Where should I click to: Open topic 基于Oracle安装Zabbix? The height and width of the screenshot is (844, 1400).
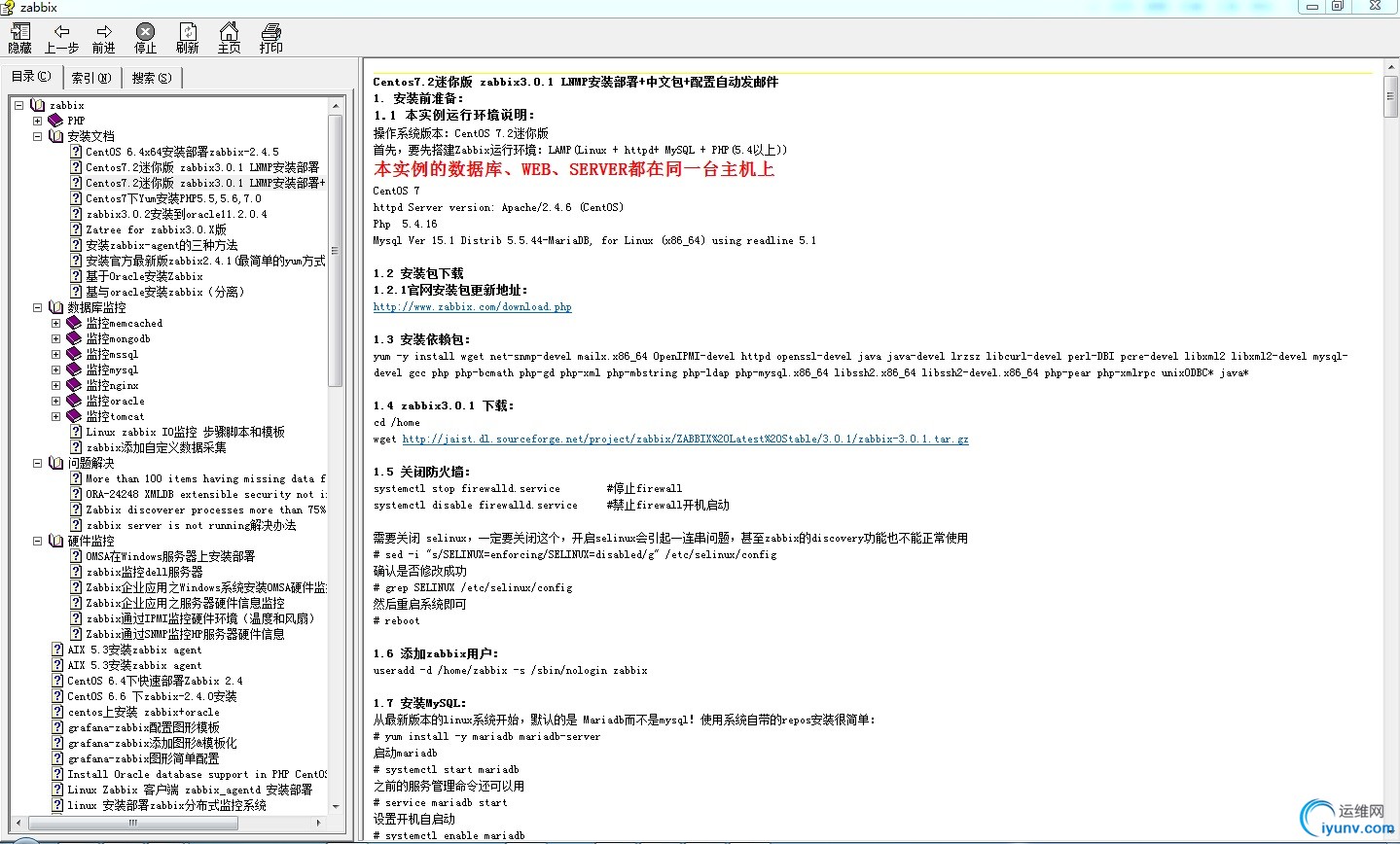[x=144, y=276]
